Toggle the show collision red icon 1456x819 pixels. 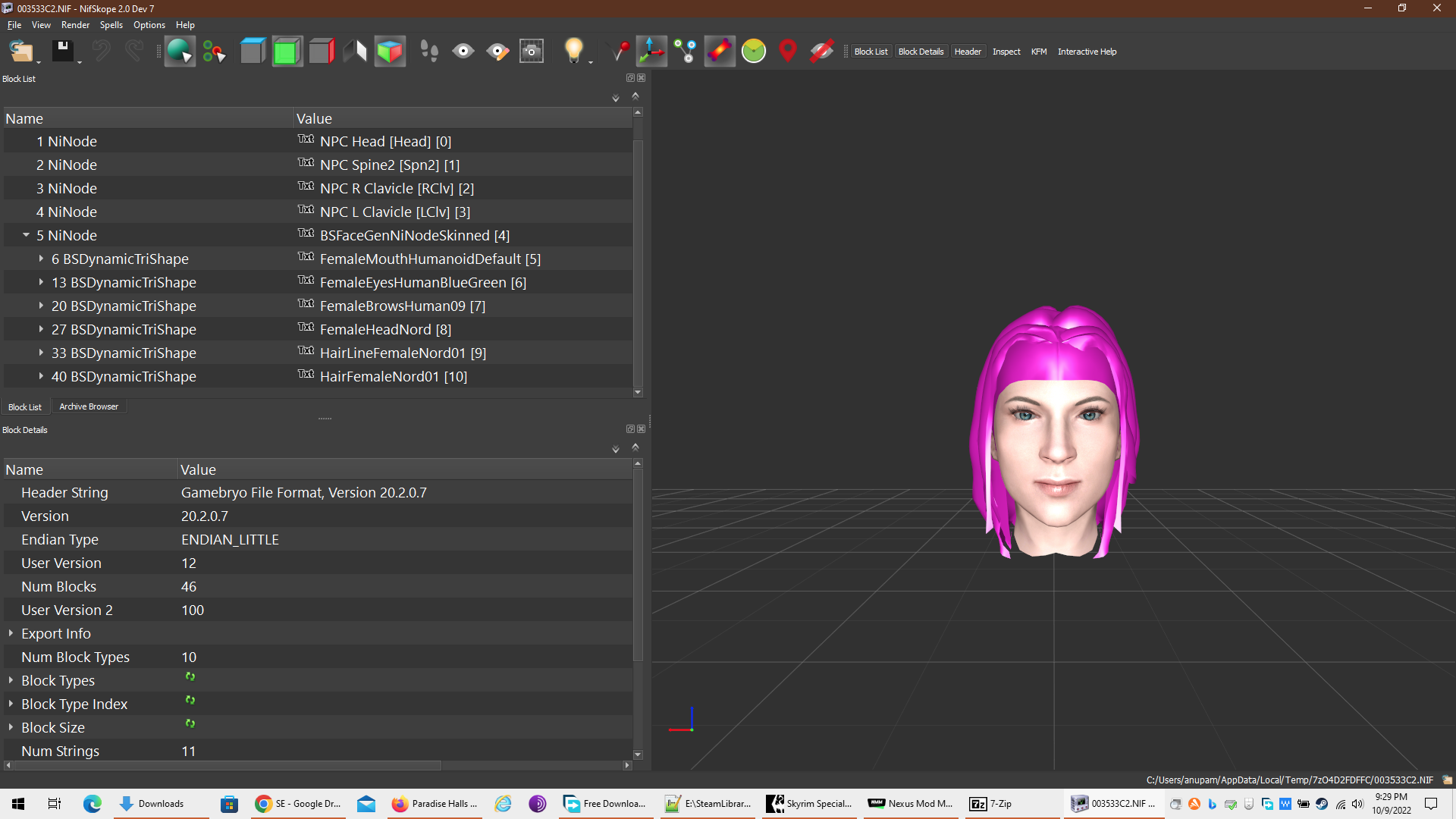(720, 52)
